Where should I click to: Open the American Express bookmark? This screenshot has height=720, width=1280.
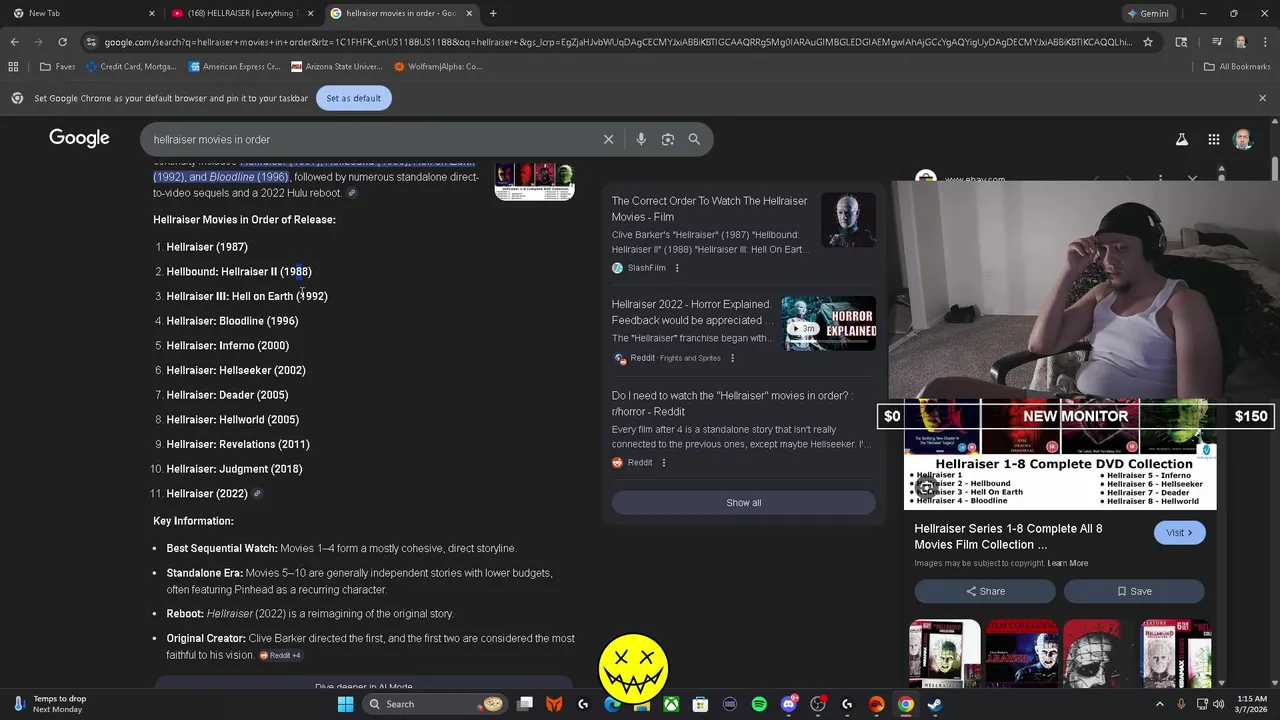233,67
